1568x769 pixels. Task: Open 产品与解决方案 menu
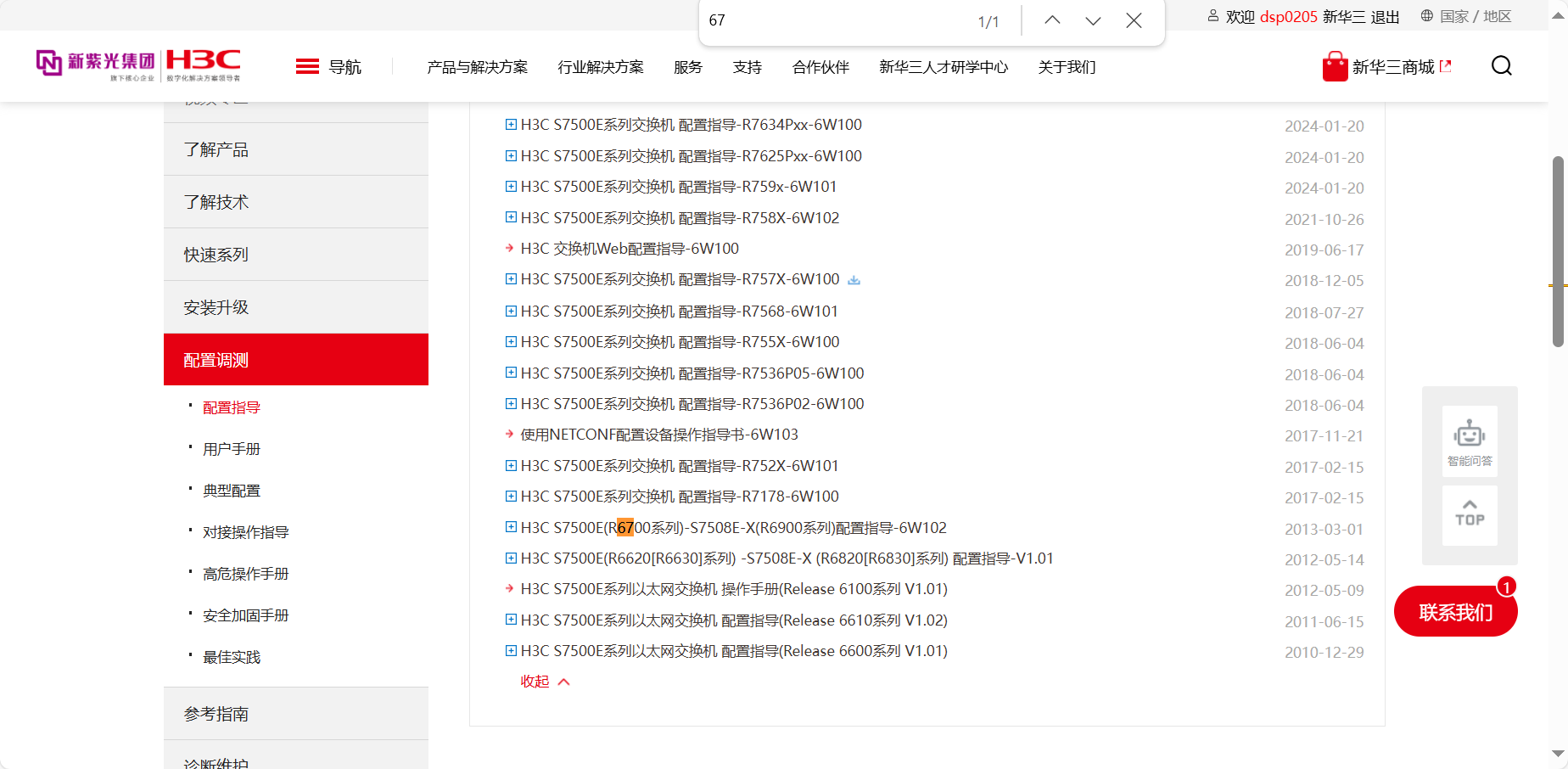pos(478,67)
